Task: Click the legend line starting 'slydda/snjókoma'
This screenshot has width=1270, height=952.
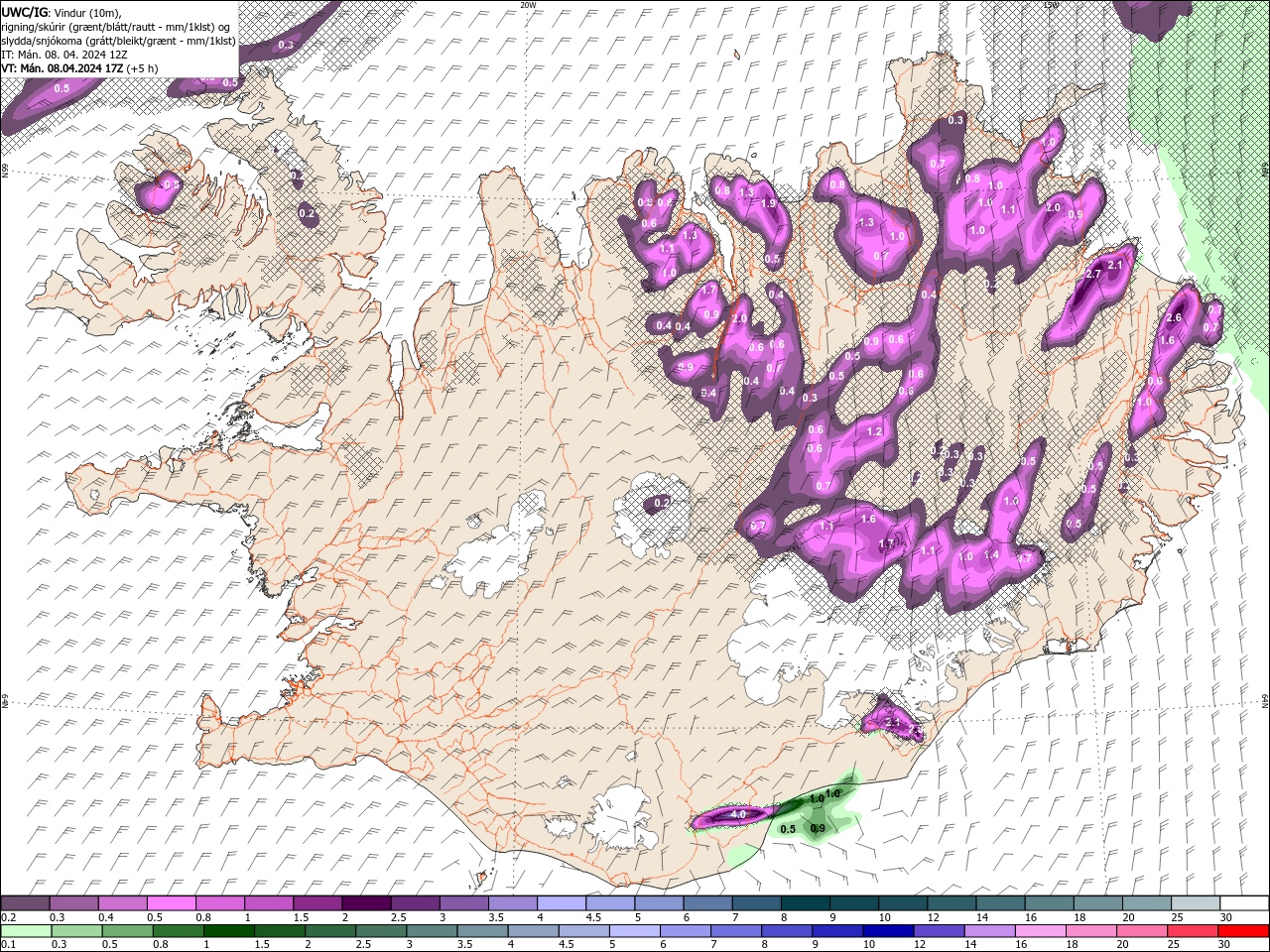Action: (x=118, y=41)
